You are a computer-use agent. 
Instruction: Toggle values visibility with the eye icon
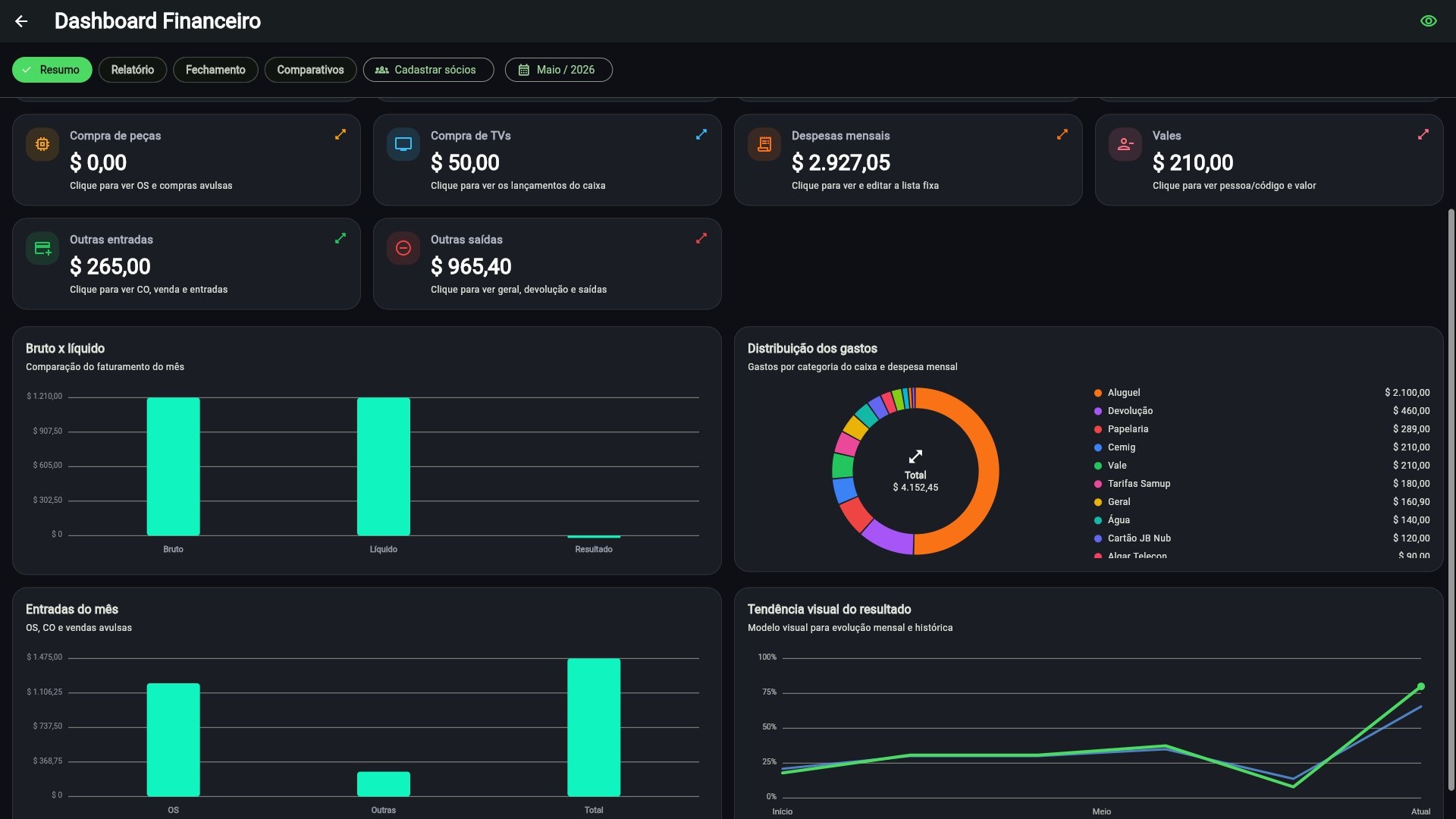coord(1428,21)
